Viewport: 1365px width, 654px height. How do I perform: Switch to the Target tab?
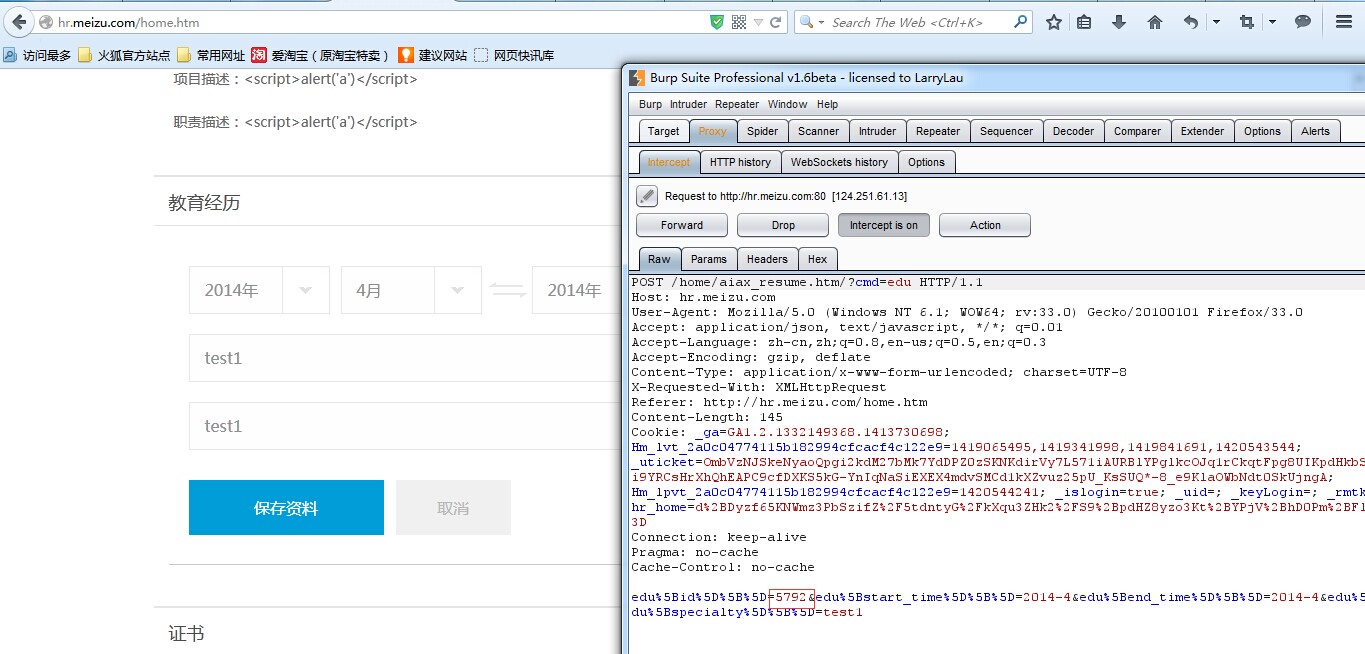(x=663, y=131)
